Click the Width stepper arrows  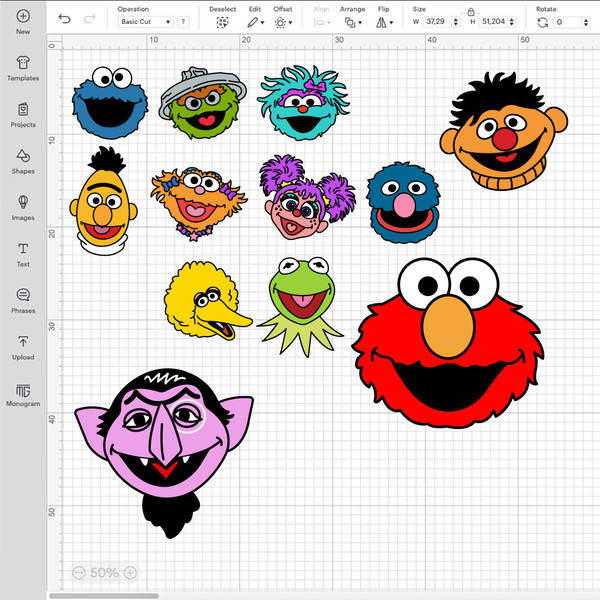point(455,22)
